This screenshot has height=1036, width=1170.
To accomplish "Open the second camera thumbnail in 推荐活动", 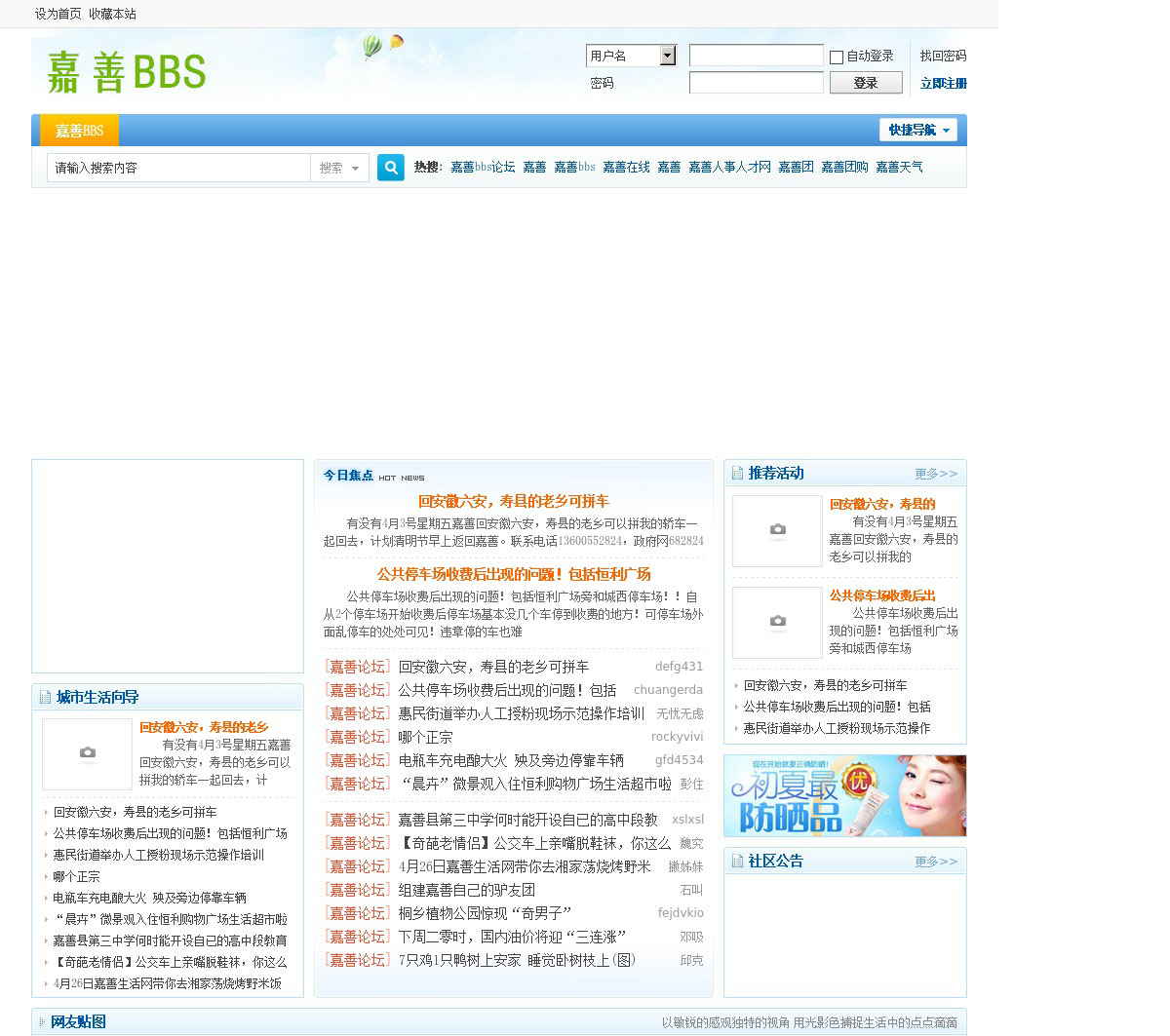I will (x=777, y=623).
